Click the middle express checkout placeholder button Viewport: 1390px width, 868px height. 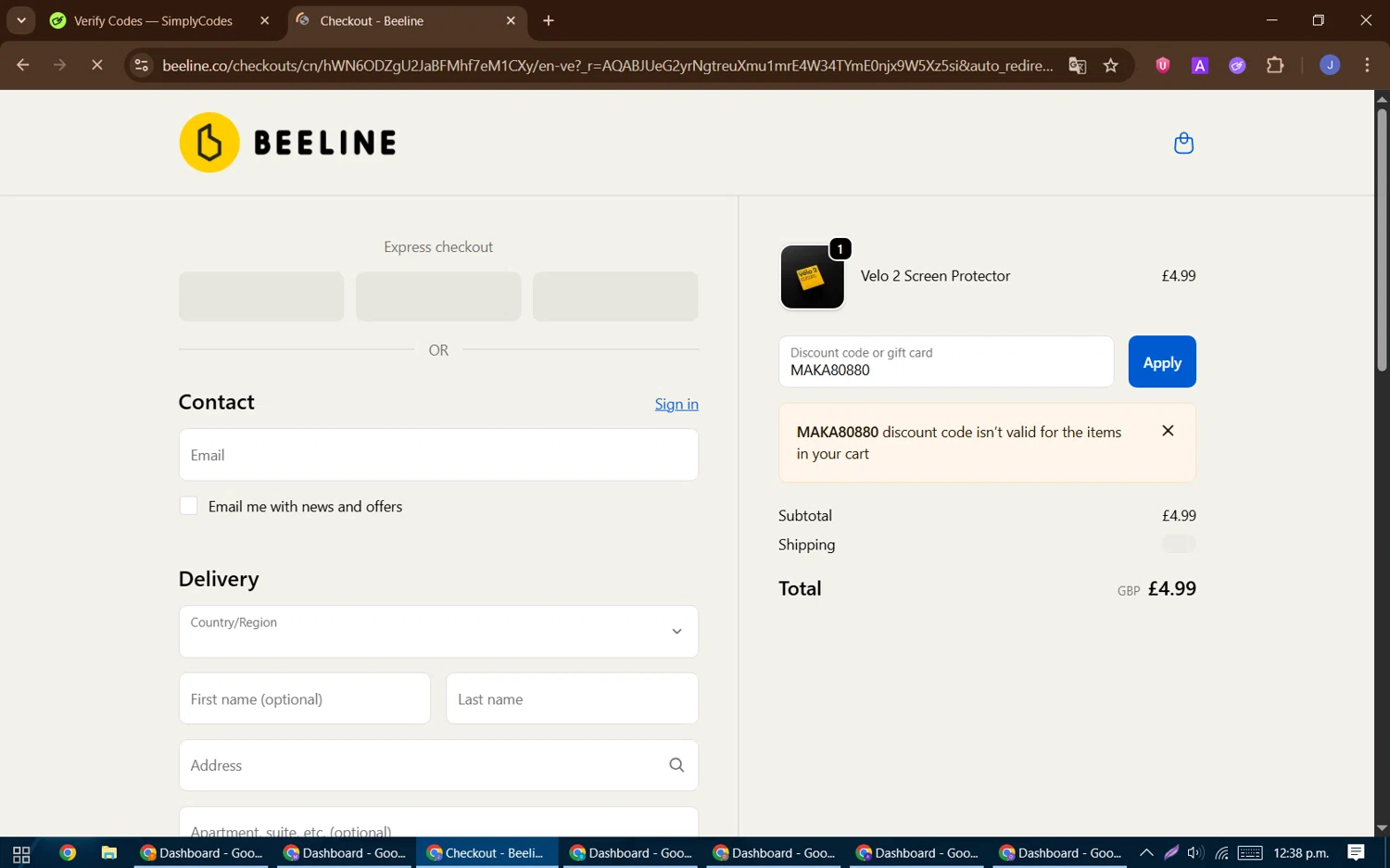[438, 296]
